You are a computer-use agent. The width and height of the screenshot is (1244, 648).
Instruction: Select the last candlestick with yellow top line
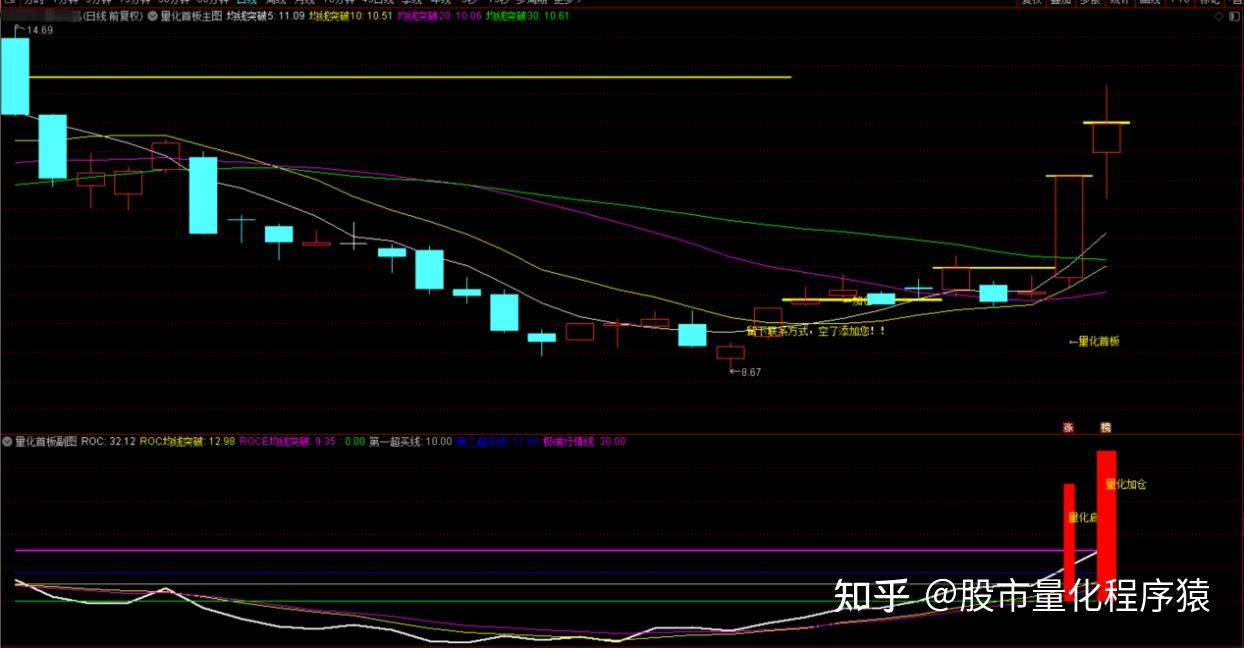click(x=1106, y=138)
